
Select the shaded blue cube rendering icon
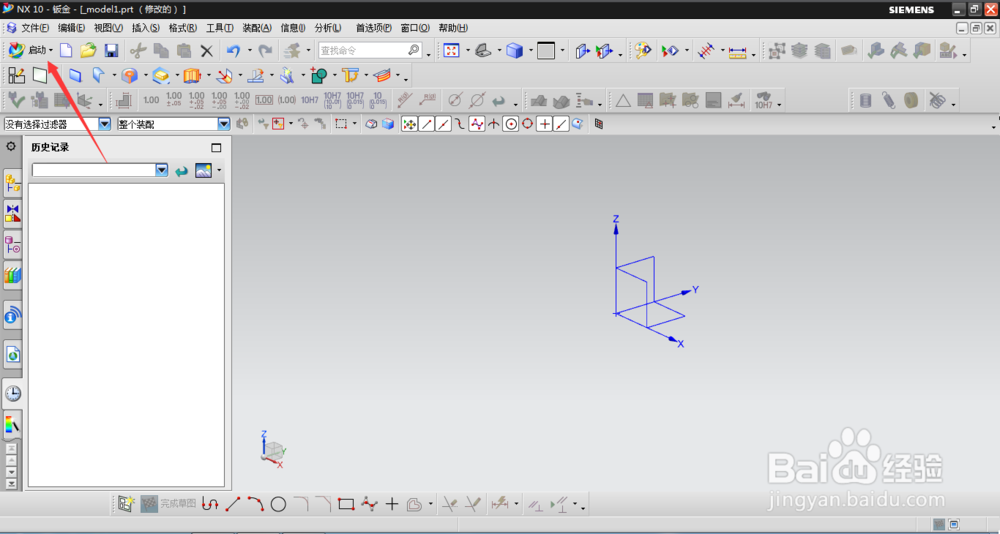tap(515, 50)
